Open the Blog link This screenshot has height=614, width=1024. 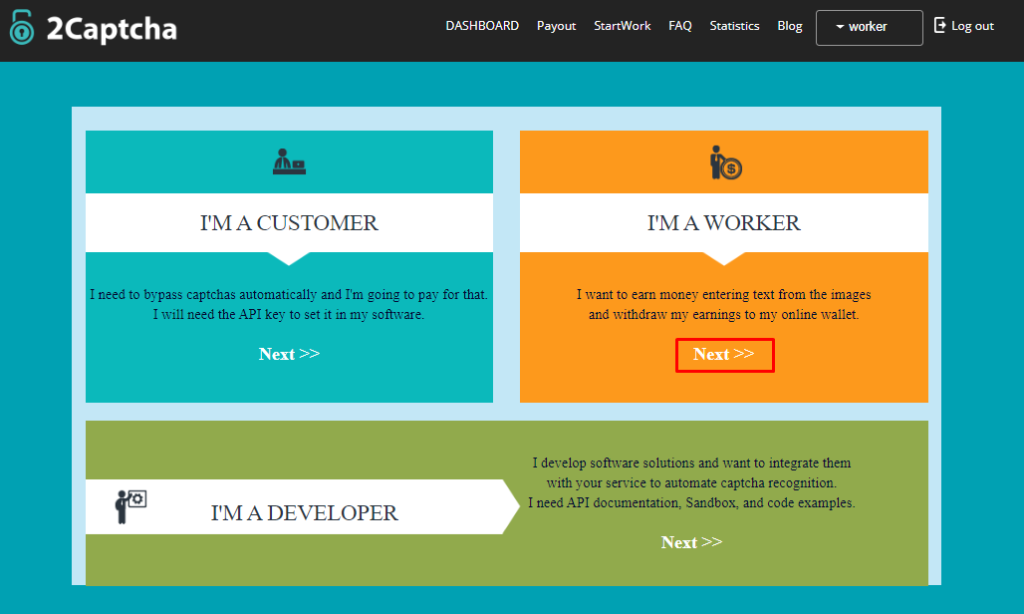click(790, 26)
